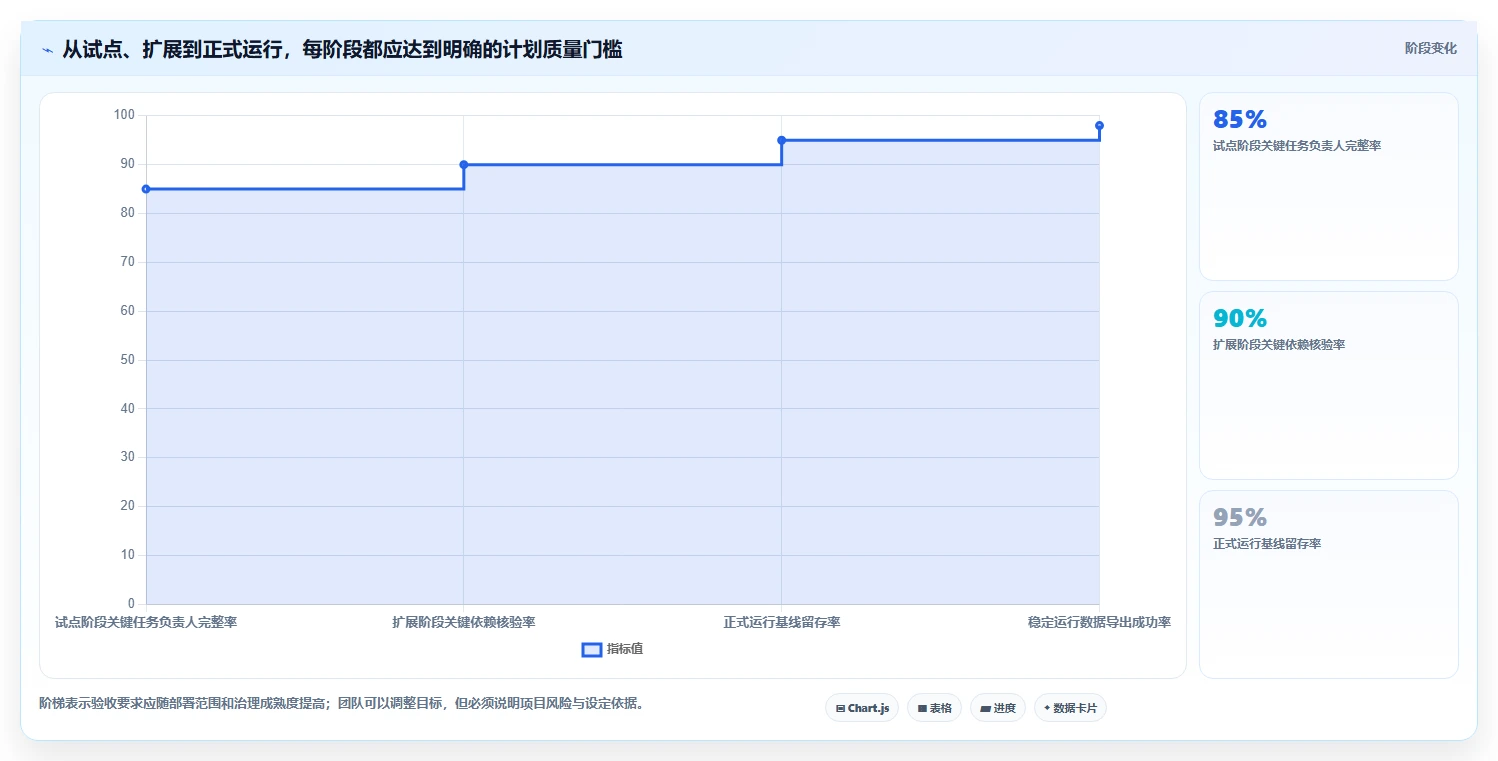Select the 表格 chip

[x=934, y=708]
